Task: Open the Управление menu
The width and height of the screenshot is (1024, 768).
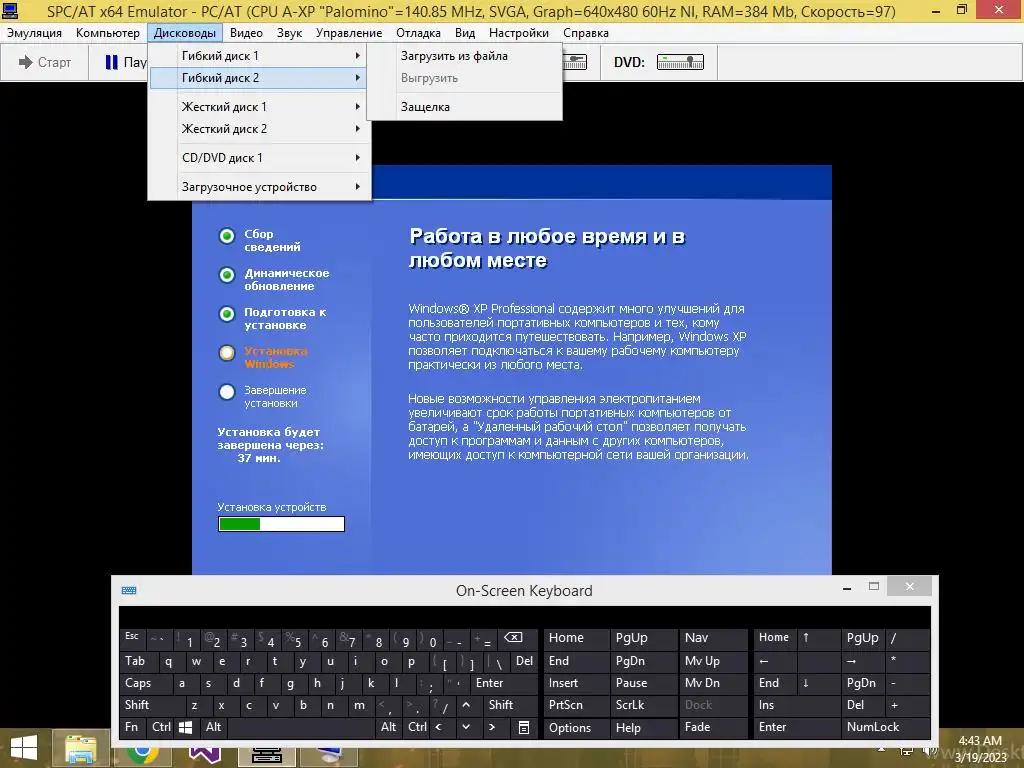Action: pos(349,33)
